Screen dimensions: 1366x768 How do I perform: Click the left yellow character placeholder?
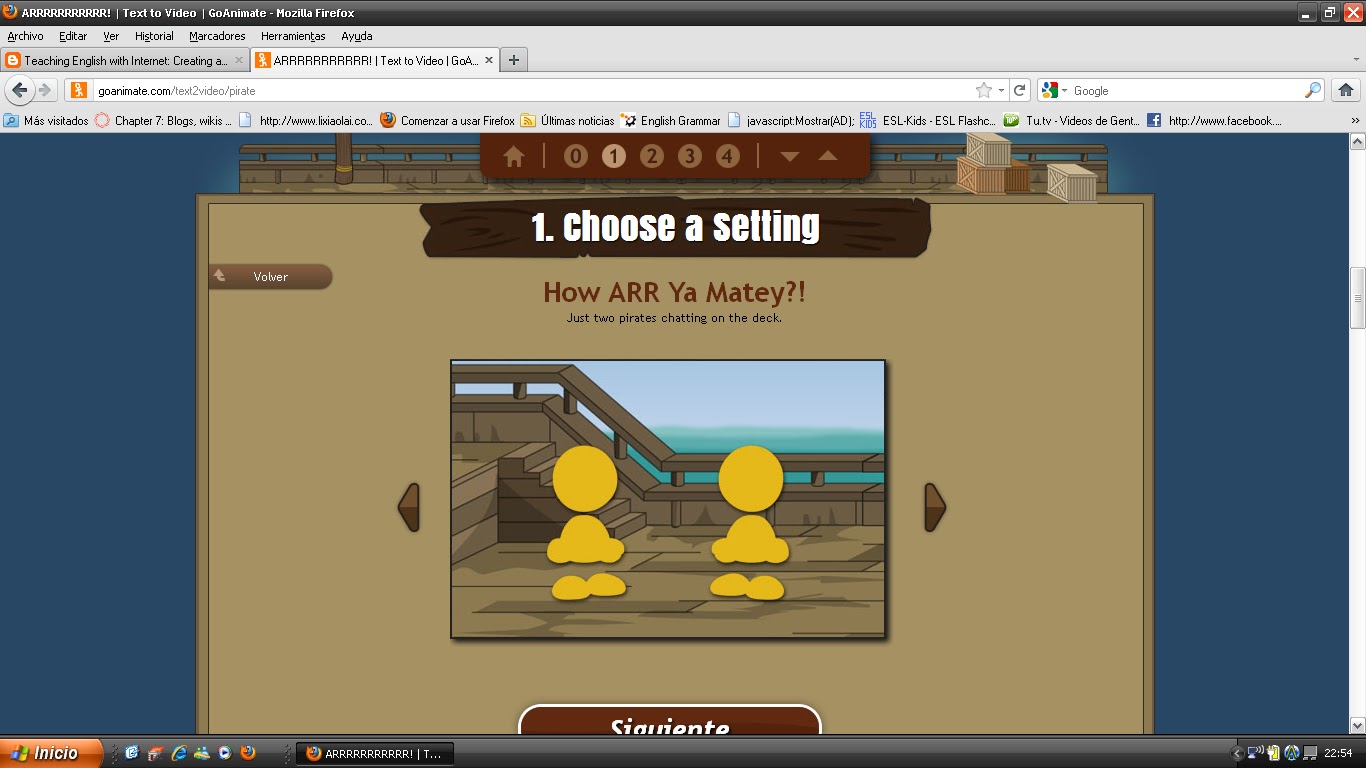pos(585,522)
